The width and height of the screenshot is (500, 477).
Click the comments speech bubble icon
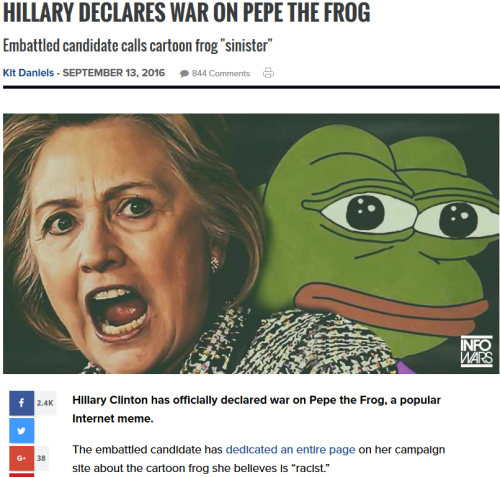click(184, 74)
